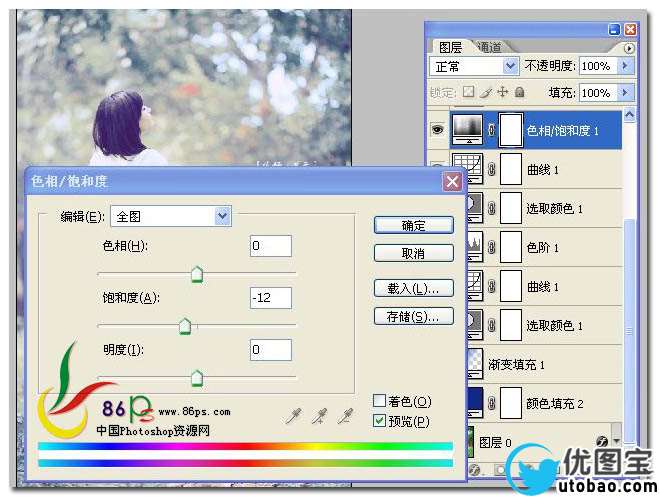
Task: Click the 色阶 1 link icon
Action: pos(491,247)
